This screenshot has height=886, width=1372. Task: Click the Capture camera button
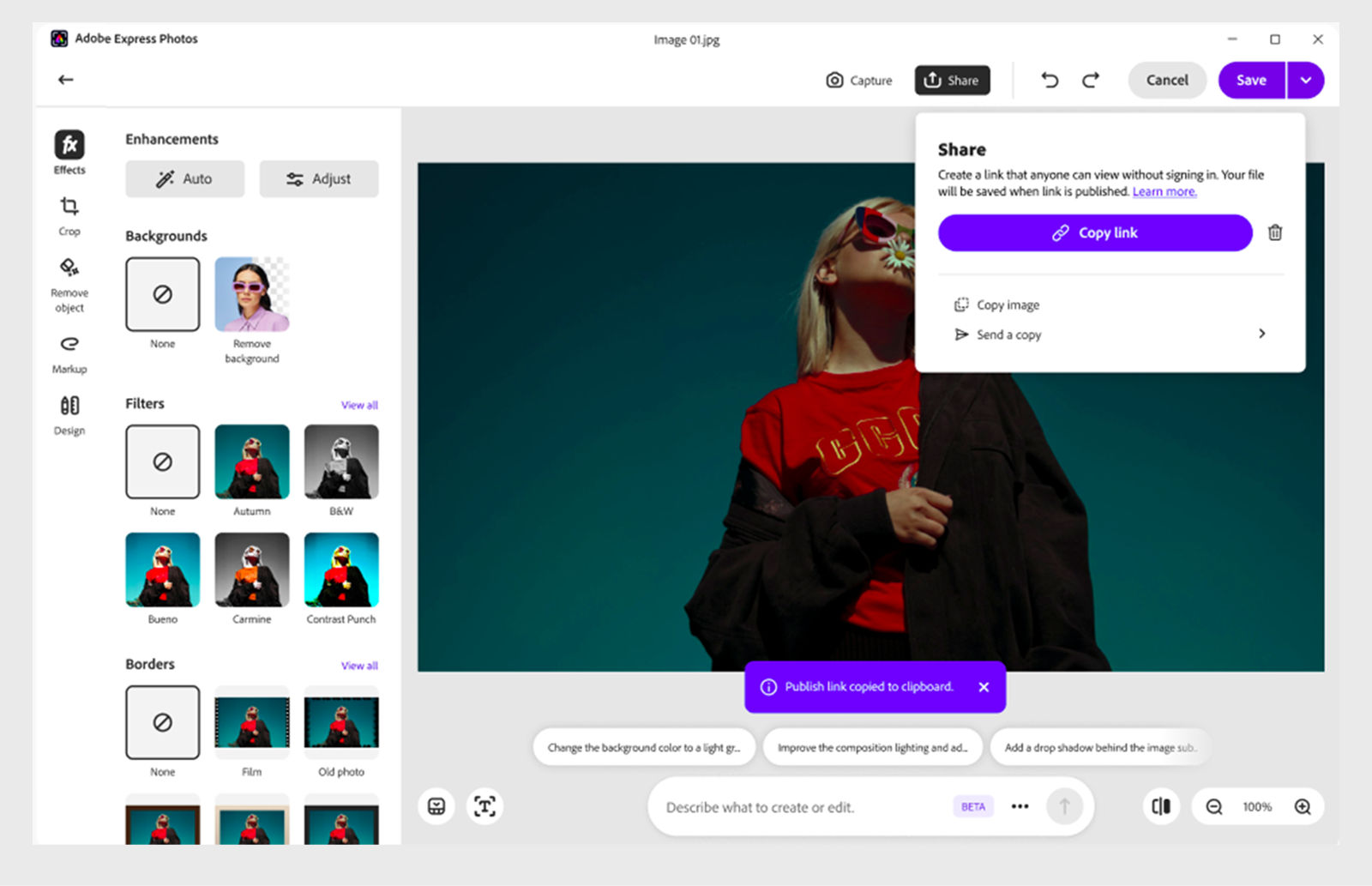(x=858, y=80)
